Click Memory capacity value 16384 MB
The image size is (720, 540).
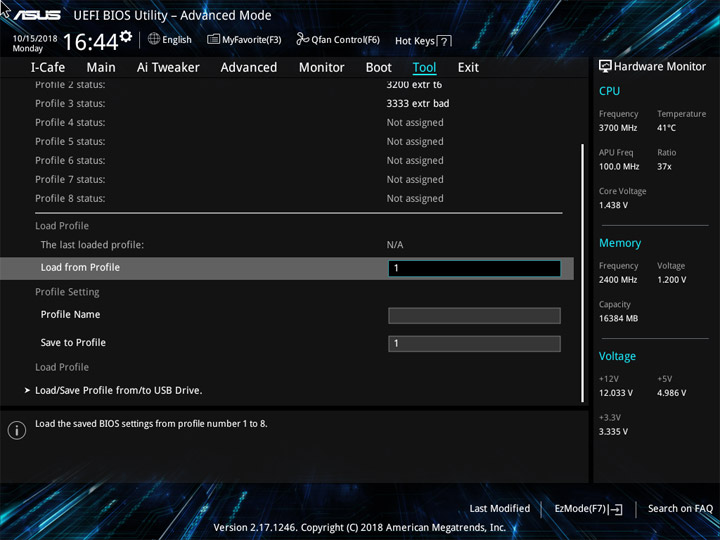[x=618, y=318]
